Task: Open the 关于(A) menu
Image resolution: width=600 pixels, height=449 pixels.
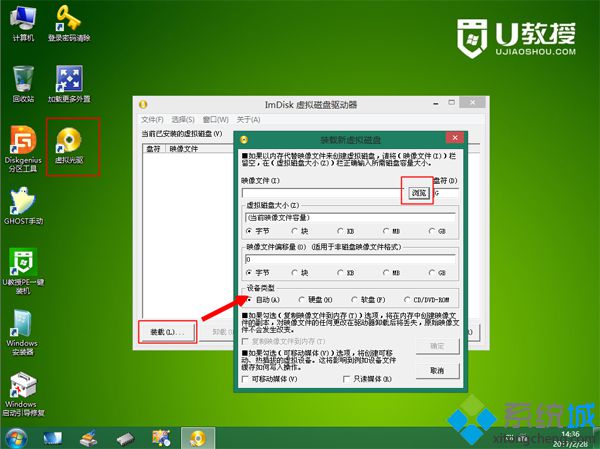Action: 248,120
